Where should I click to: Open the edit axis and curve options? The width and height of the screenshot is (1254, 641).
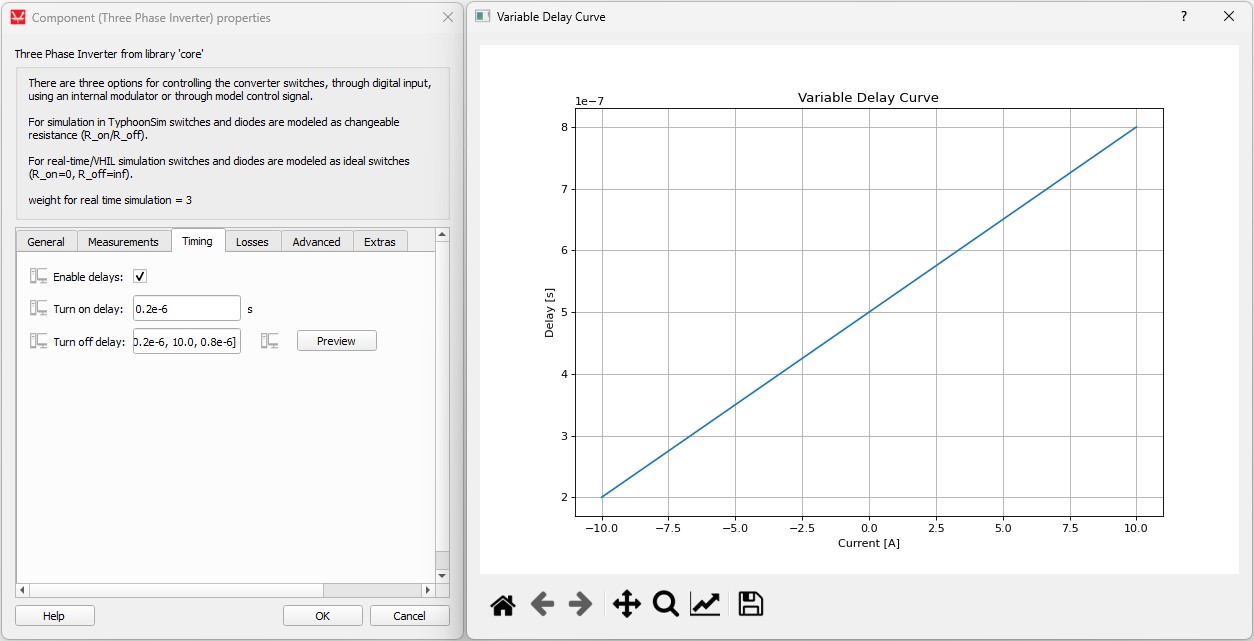[x=705, y=604]
